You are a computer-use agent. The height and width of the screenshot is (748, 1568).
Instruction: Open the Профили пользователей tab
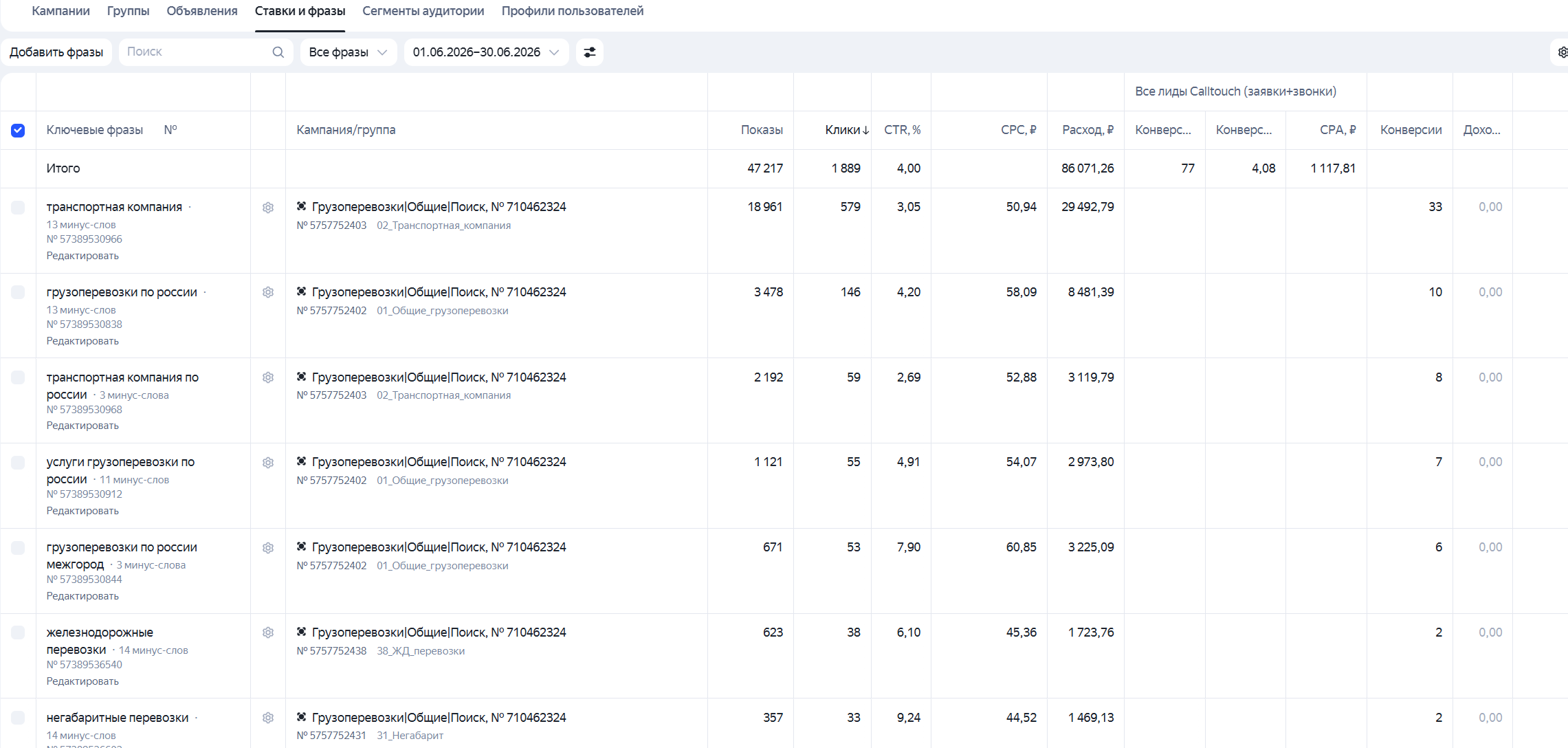573,11
